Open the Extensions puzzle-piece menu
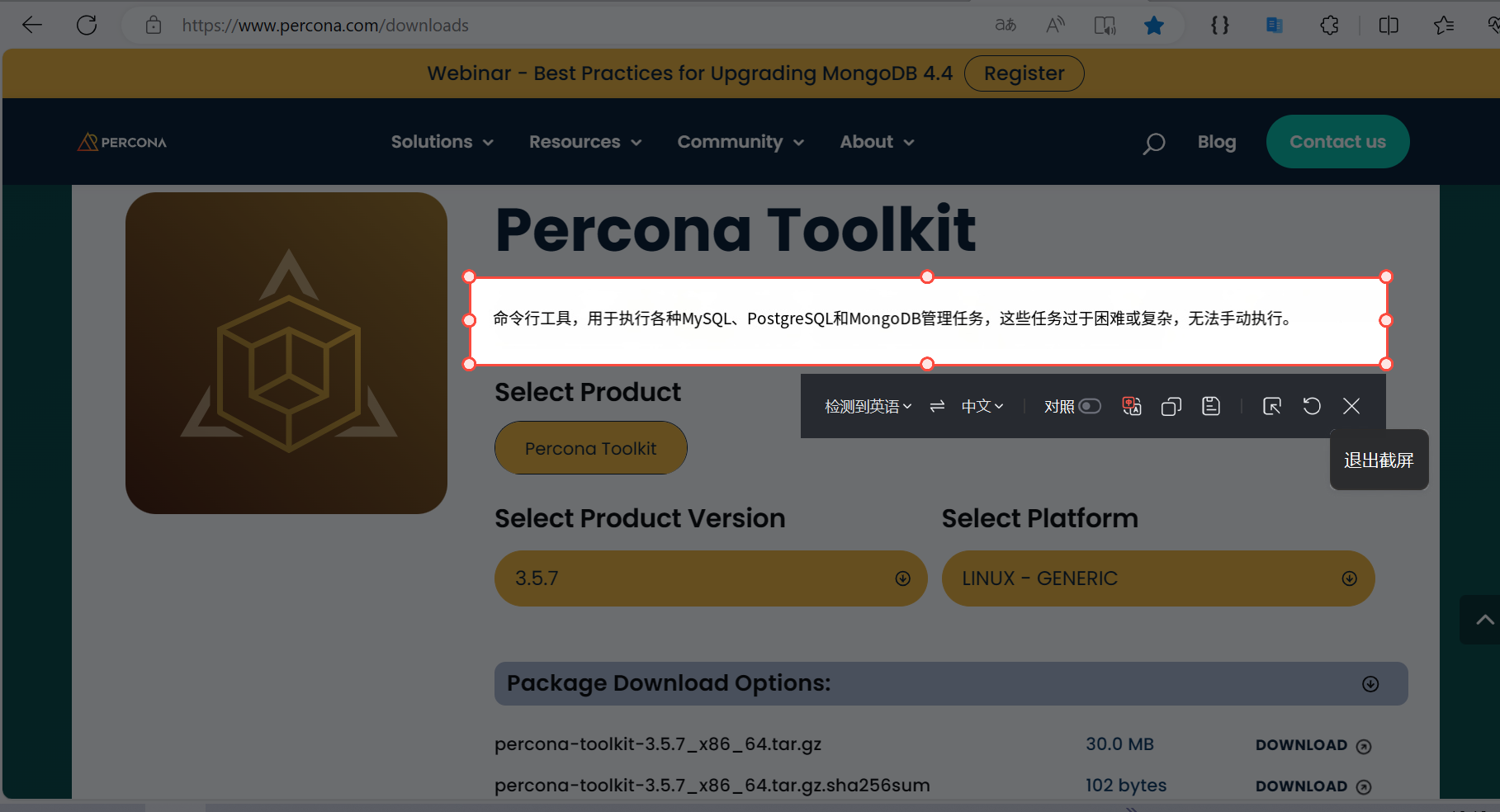The width and height of the screenshot is (1500, 812). click(x=1329, y=25)
